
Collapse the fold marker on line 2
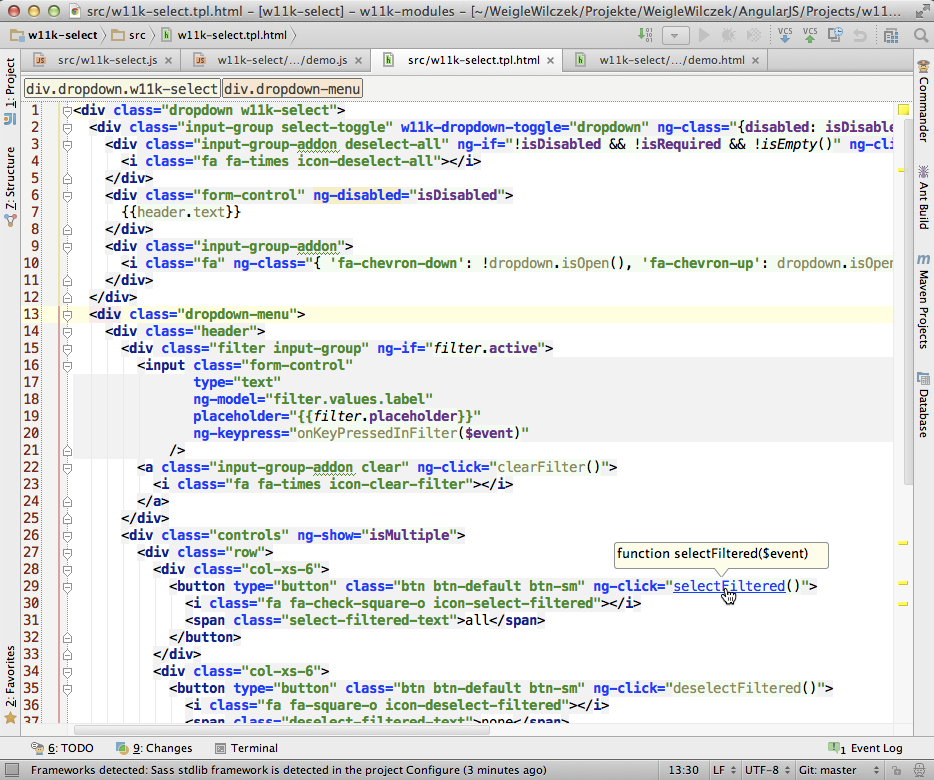[x=67, y=128]
